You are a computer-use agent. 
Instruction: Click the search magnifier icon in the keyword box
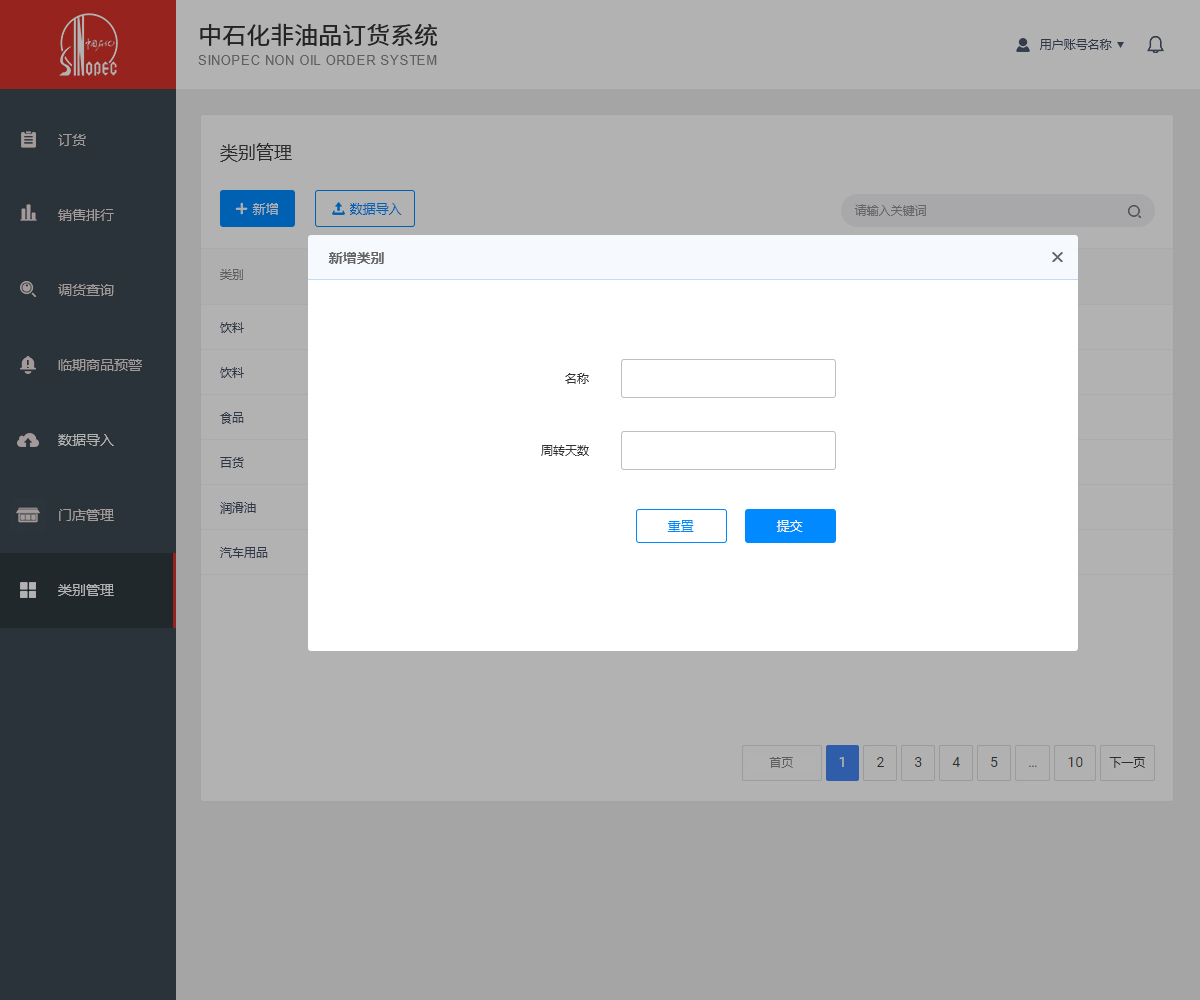pyautogui.click(x=1134, y=211)
